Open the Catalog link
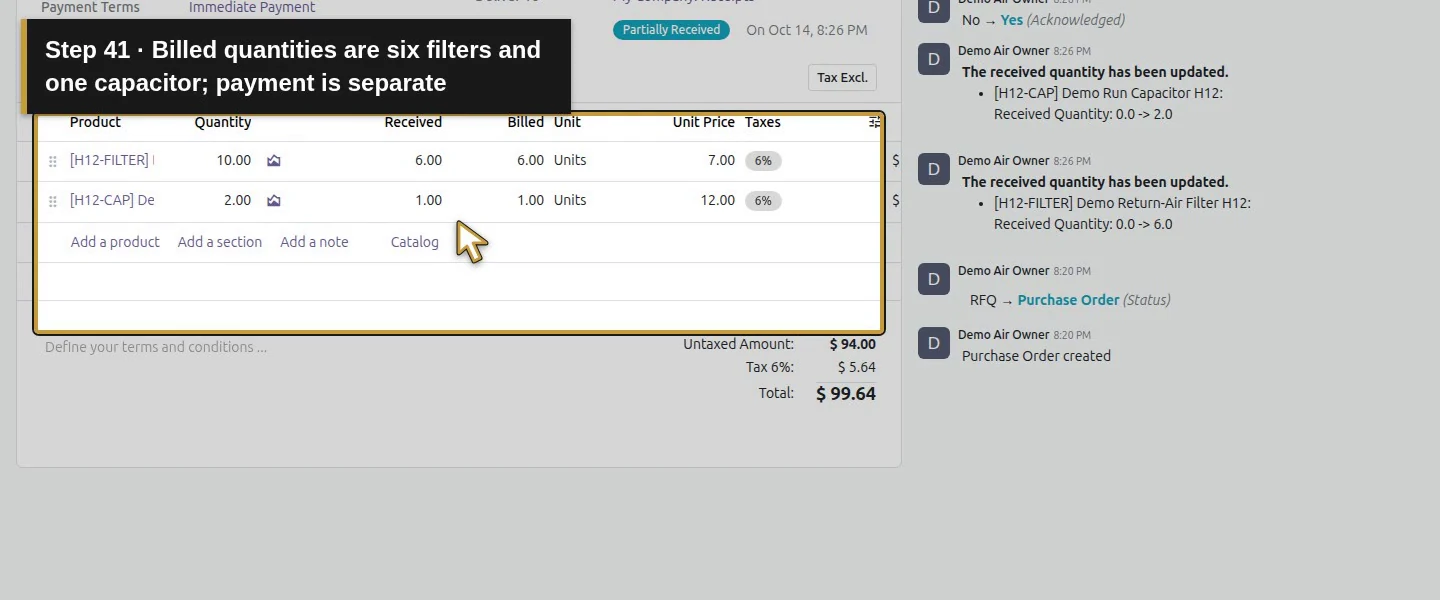Viewport: 1440px width, 600px height. click(x=415, y=242)
